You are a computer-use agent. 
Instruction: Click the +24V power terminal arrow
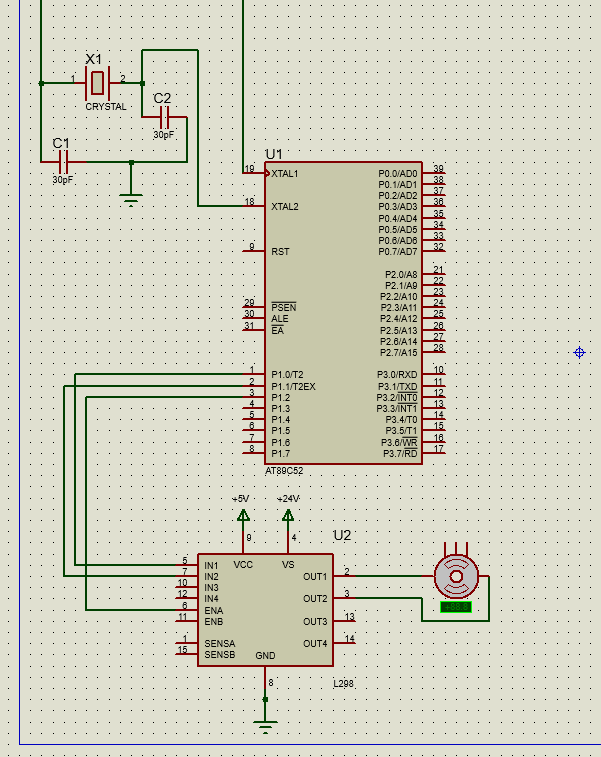[288, 515]
